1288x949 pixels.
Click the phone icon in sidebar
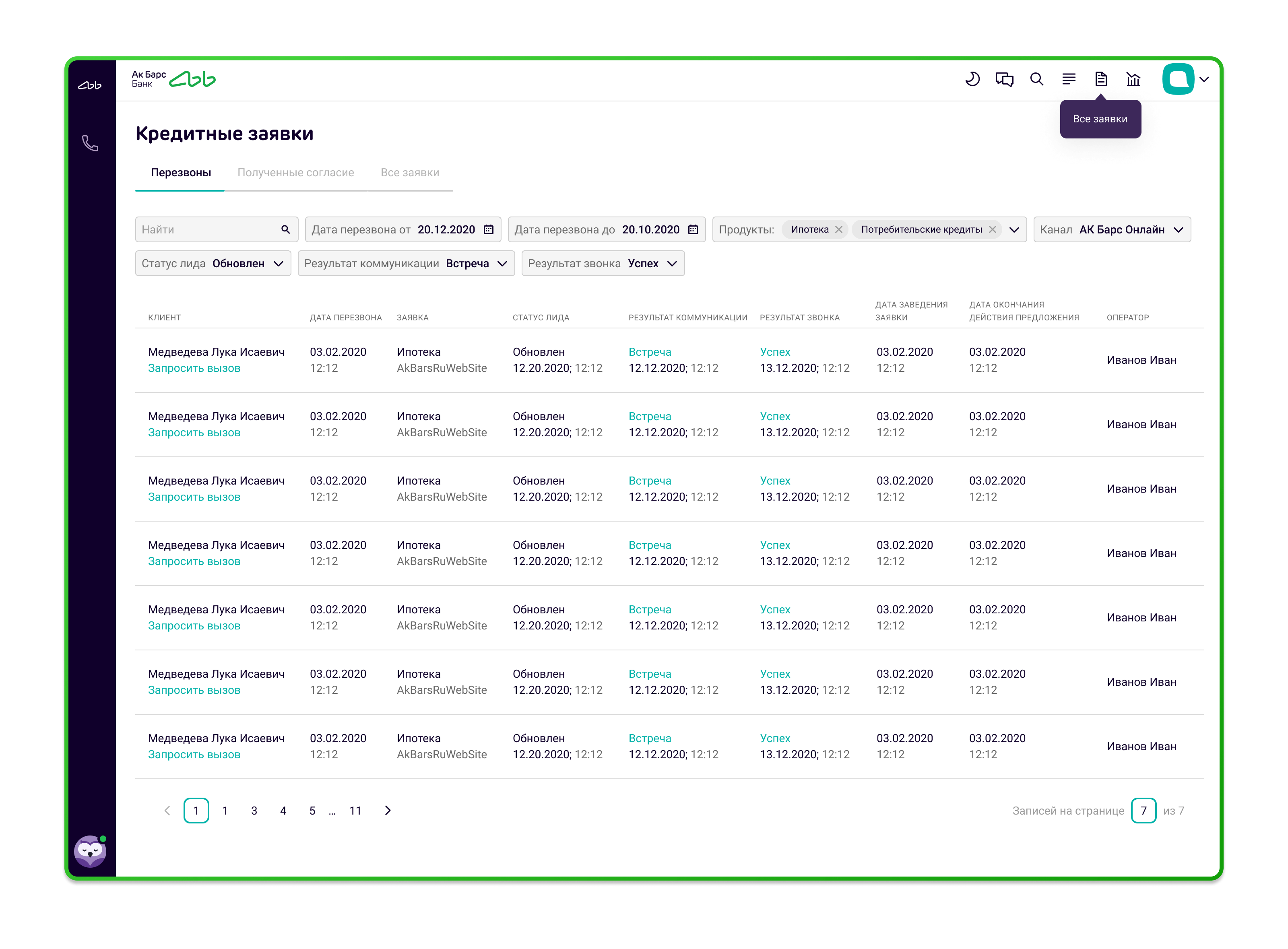[90, 143]
